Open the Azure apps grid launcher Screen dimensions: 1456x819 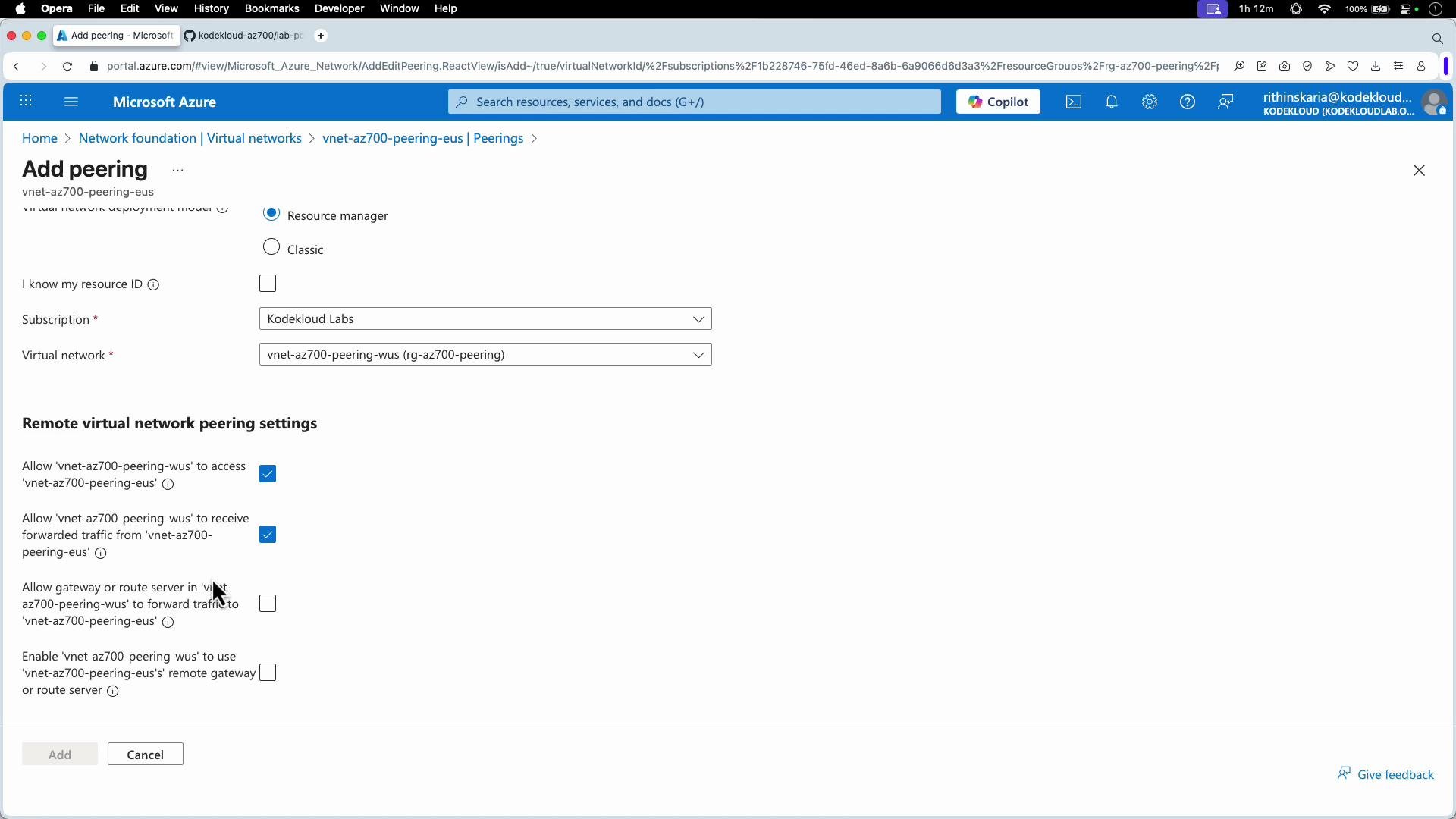[x=26, y=102]
